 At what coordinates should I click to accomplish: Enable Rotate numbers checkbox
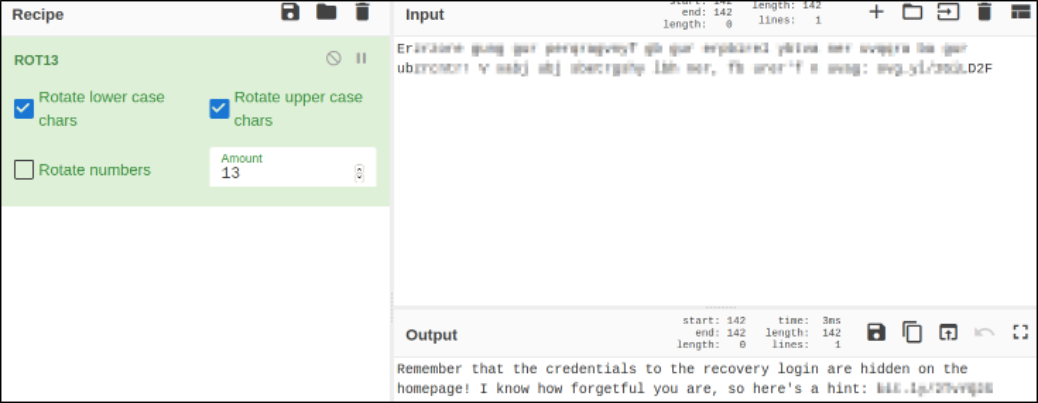[24, 170]
